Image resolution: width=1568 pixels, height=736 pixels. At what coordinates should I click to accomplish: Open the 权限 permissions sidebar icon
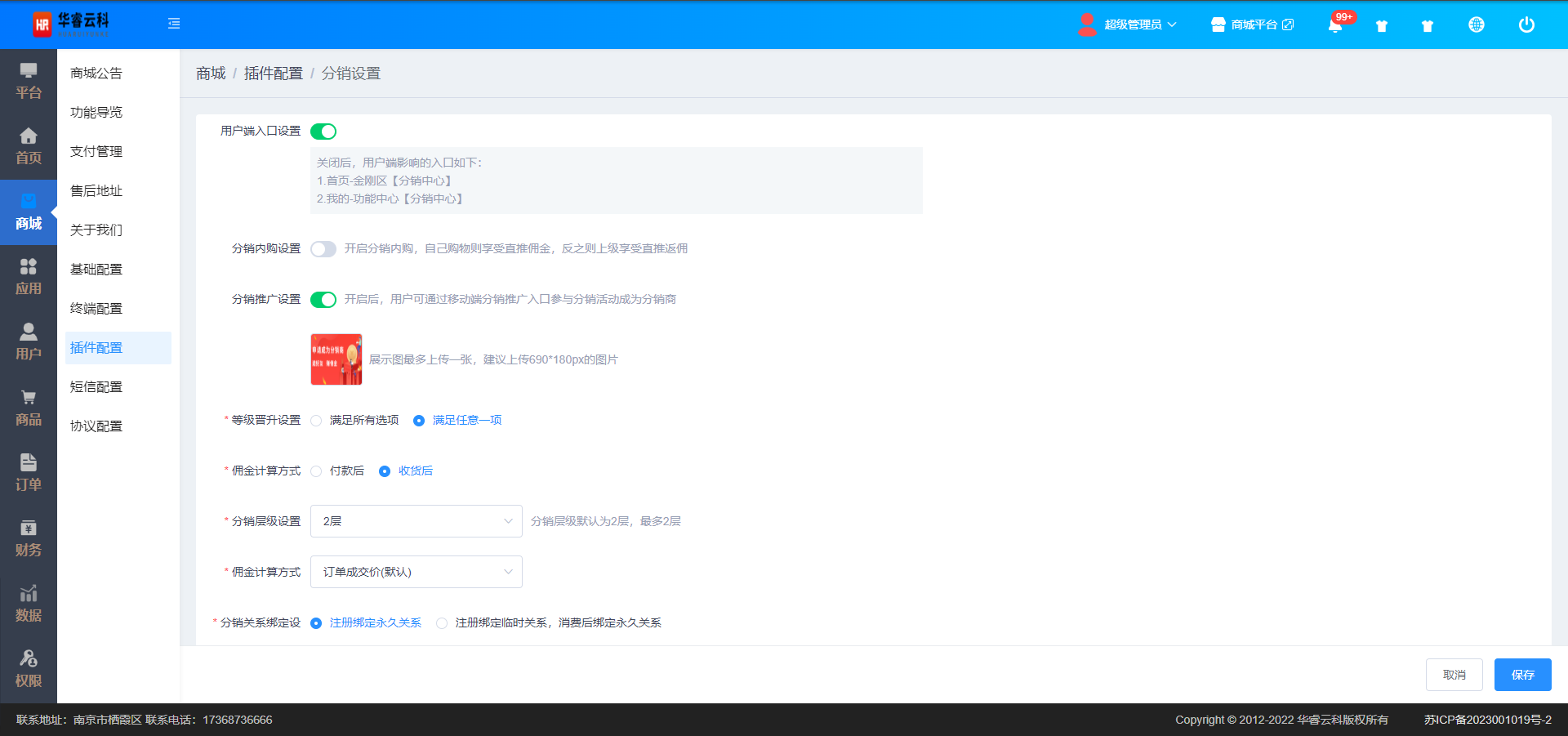tap(29, 669)
